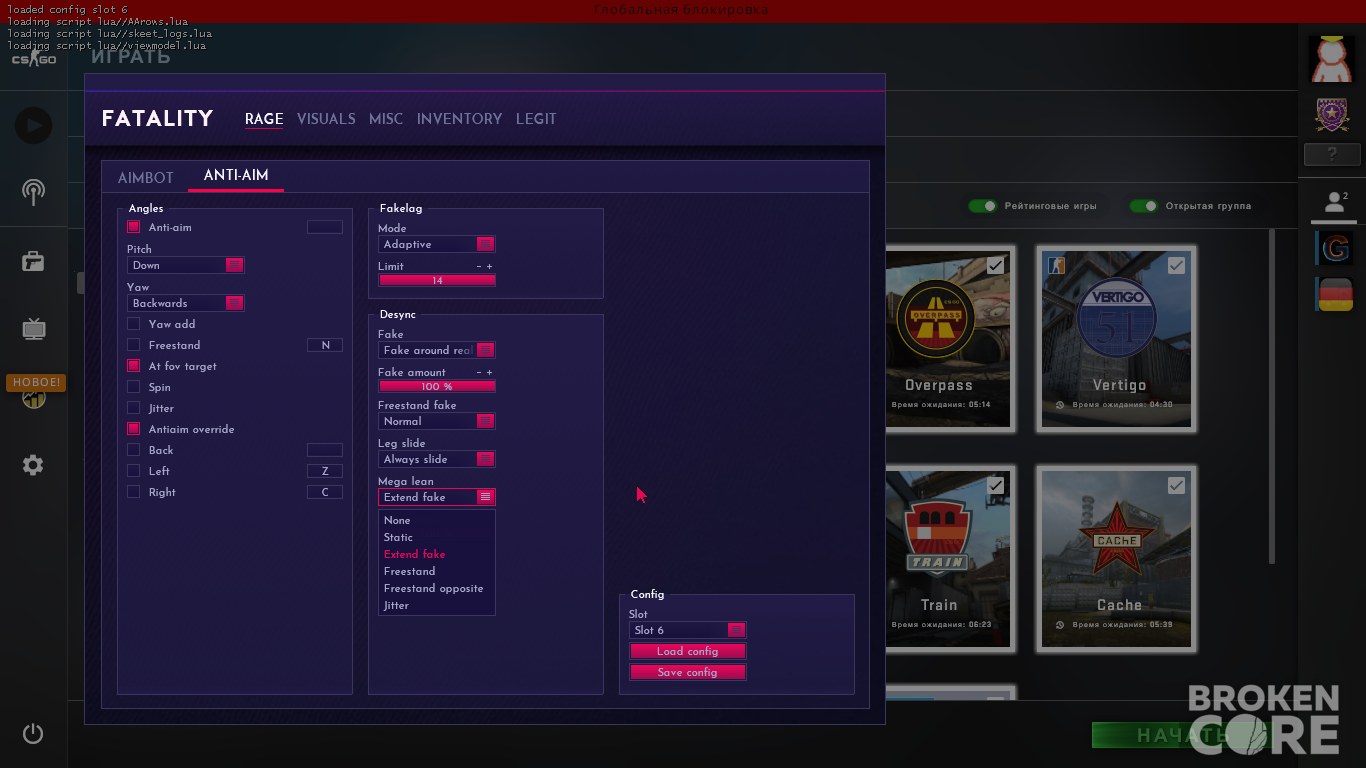Open the settings gear icon
Viewport: 1366px width, 768px height.
tap(33, 465)
